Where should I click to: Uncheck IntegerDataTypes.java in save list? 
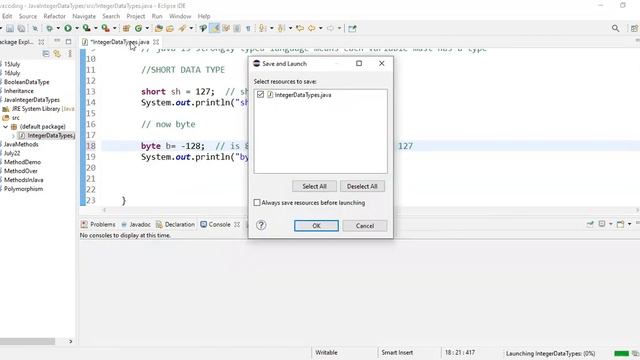(260, 95)
